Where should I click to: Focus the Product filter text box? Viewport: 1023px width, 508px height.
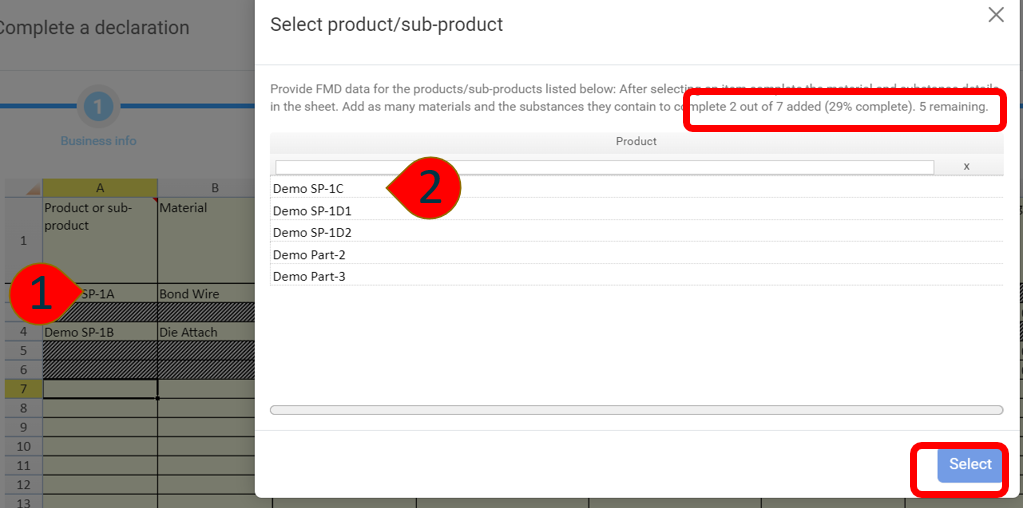604,167
